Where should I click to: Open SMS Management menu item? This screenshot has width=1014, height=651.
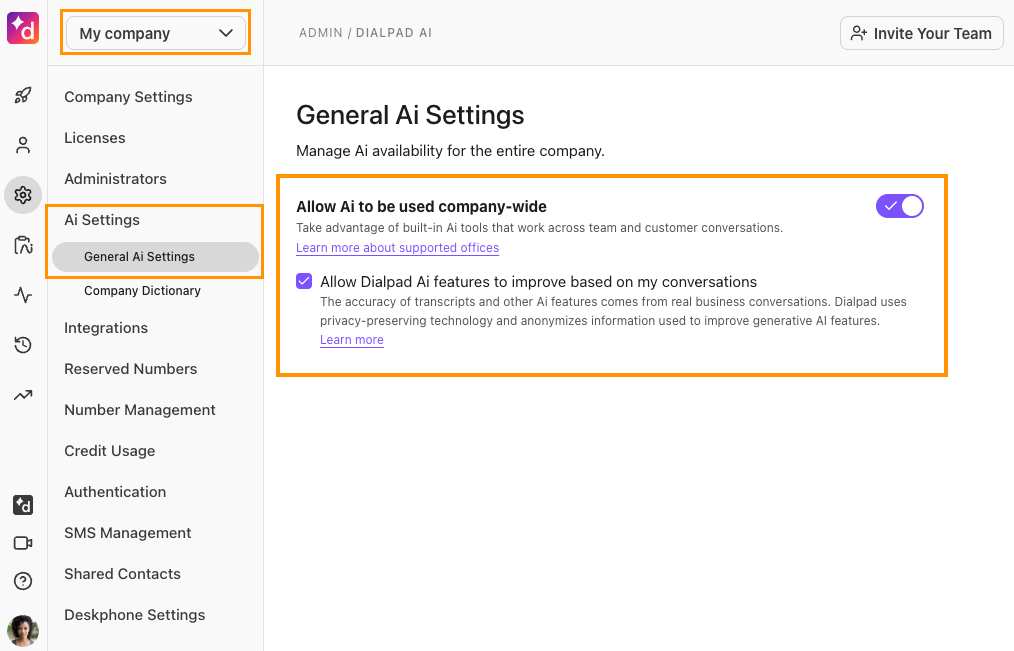point(127,533)
